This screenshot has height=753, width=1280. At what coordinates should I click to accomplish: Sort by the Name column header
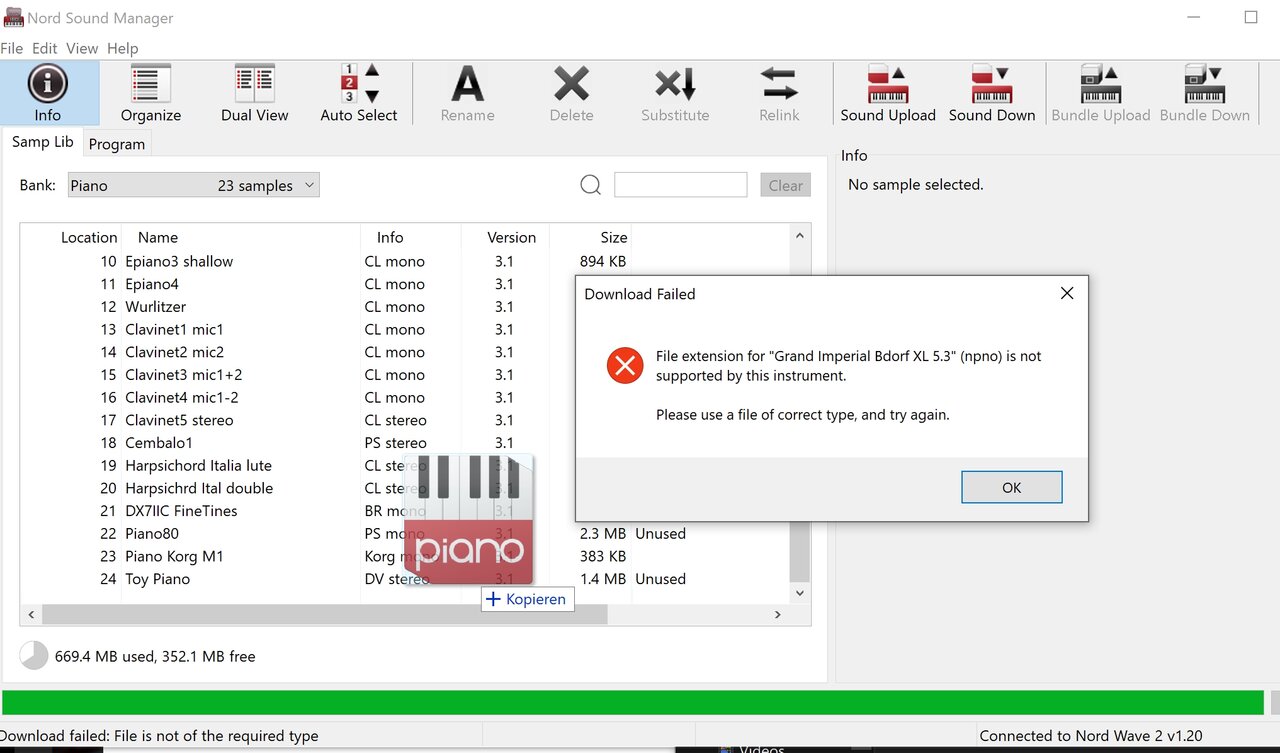tap(158, 237)
